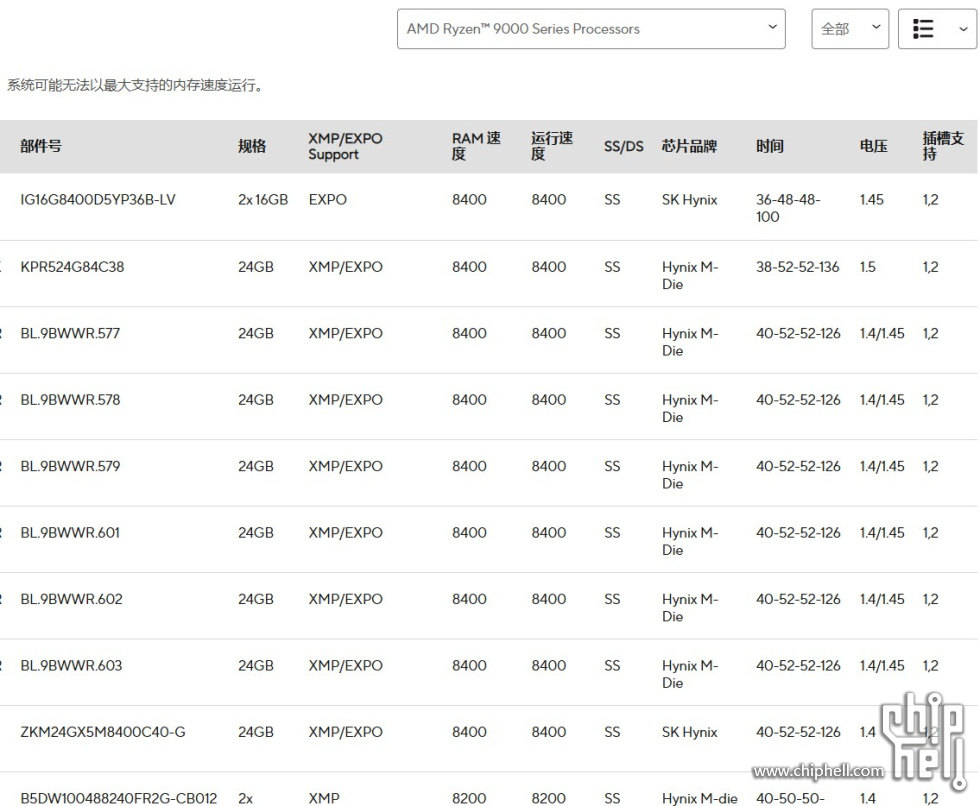Click the 插槽支持 column header
Viewport: 980px width, 806px height.
[942, 146]
